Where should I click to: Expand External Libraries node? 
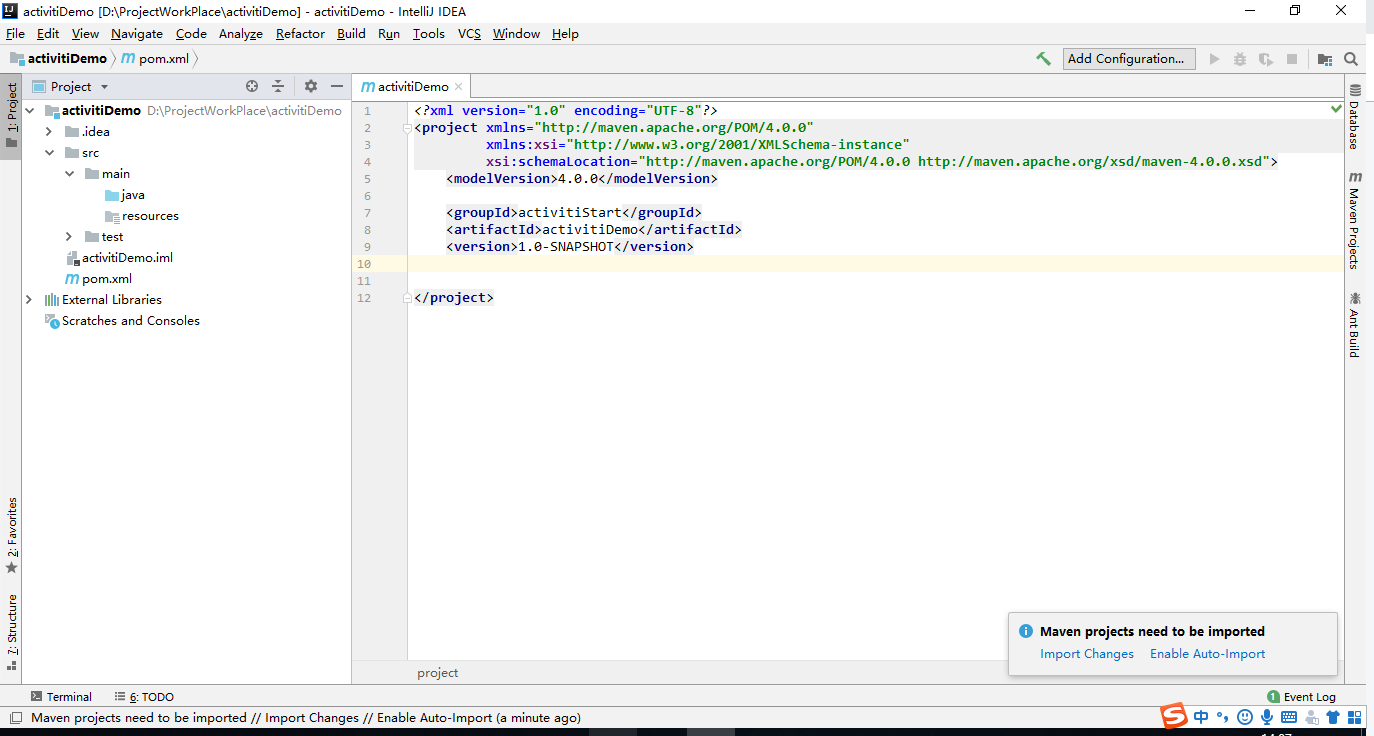(x=30, y=300)
